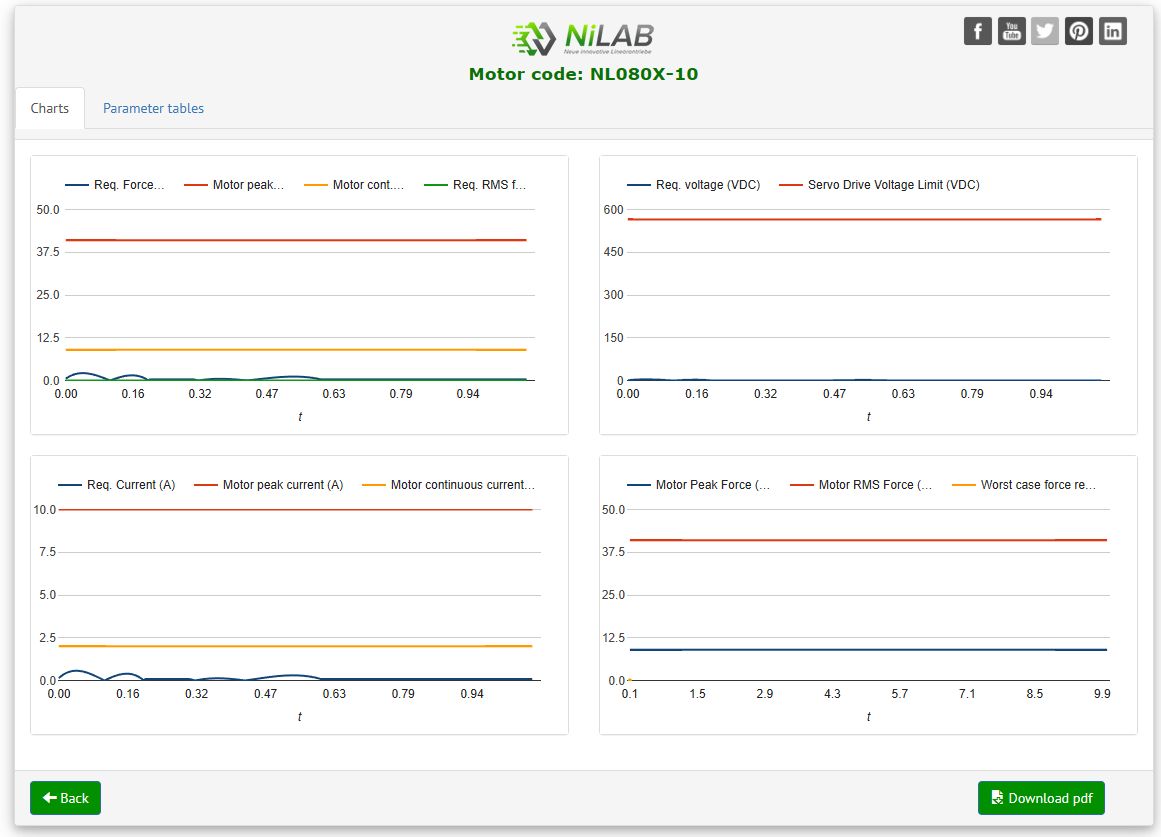
Task: Open the Facebook social icon
Action: tap(977, 31)
